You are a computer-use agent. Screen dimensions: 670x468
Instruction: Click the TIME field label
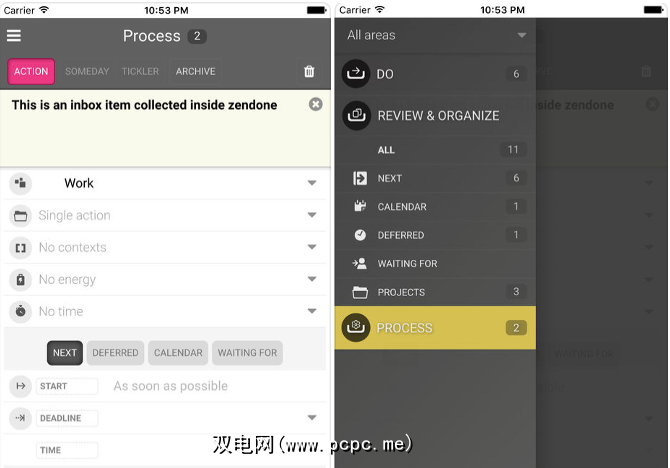(x=67, y=450)
